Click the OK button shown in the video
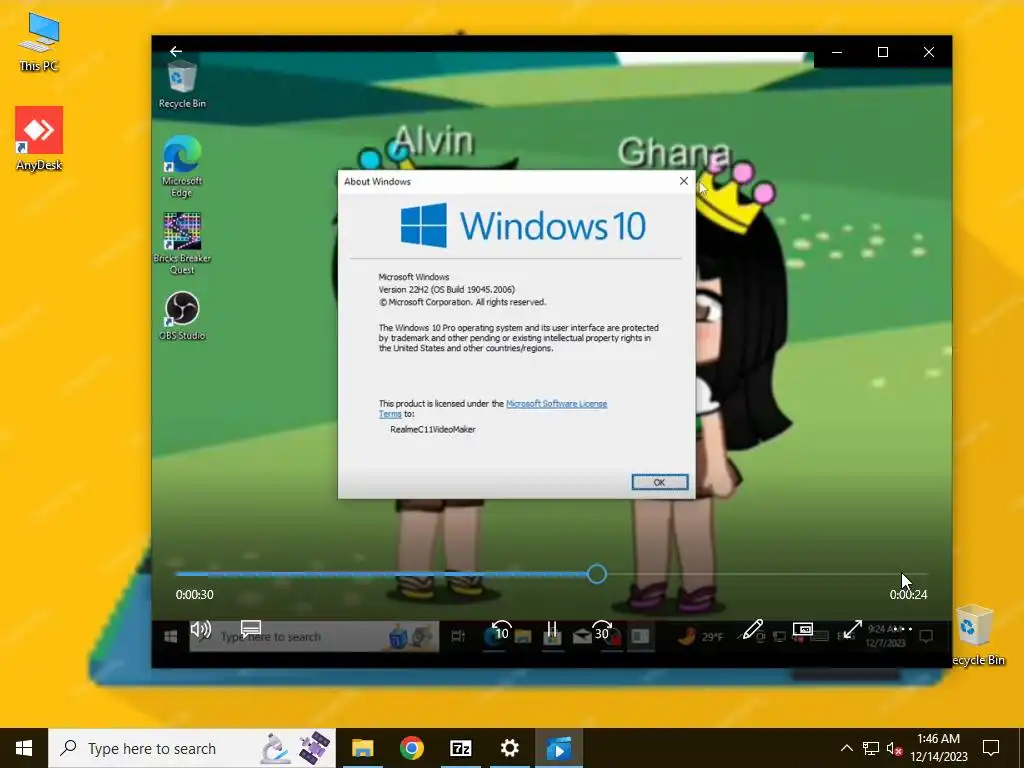The height and width of the screenshot is (768, 1024). click(660, 482)
